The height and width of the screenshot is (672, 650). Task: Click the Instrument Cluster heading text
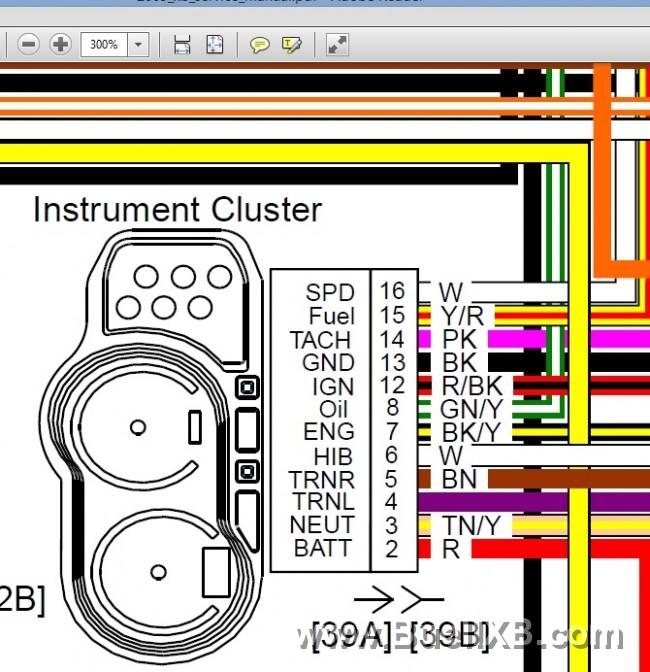pyautogui.click(x=177, y=210)
